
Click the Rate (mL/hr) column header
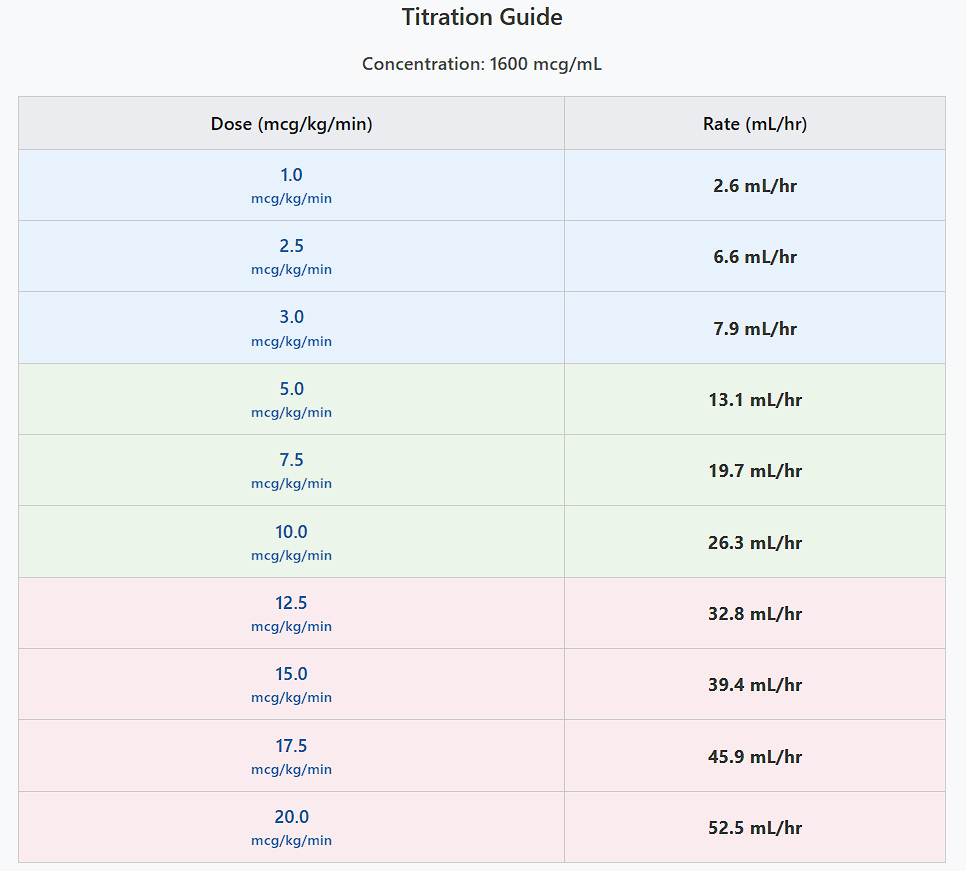pos(755,123)
